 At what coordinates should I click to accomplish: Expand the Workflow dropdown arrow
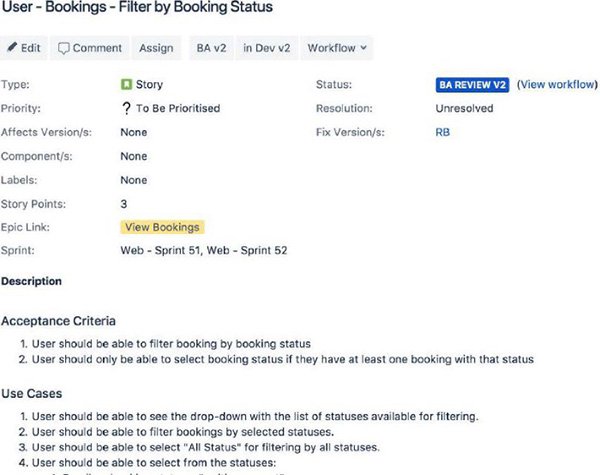(364, 48)
